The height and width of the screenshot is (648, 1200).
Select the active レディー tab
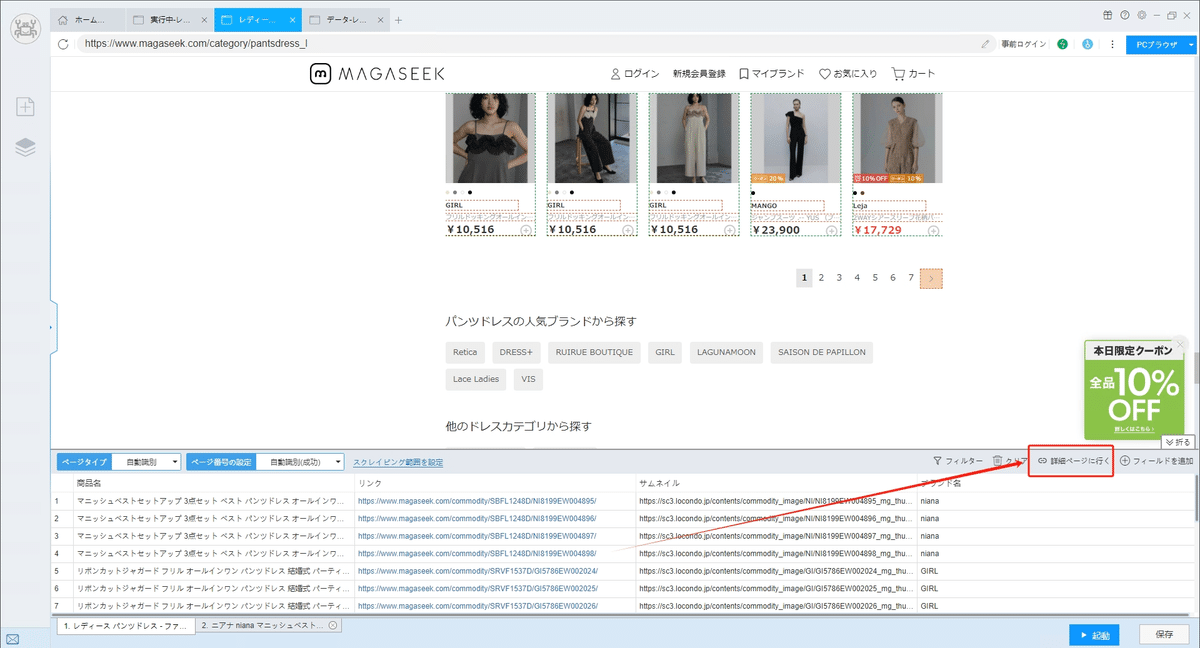256,20
